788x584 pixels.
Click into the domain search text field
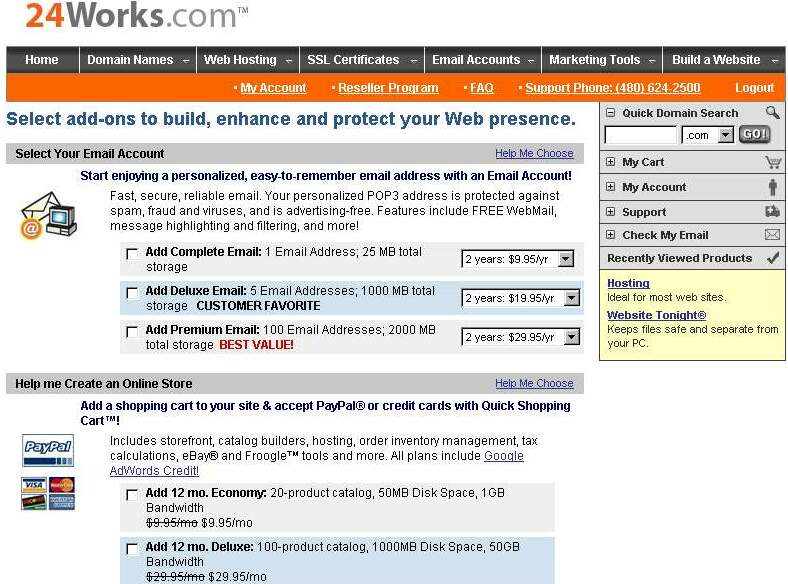click(641, 135)
